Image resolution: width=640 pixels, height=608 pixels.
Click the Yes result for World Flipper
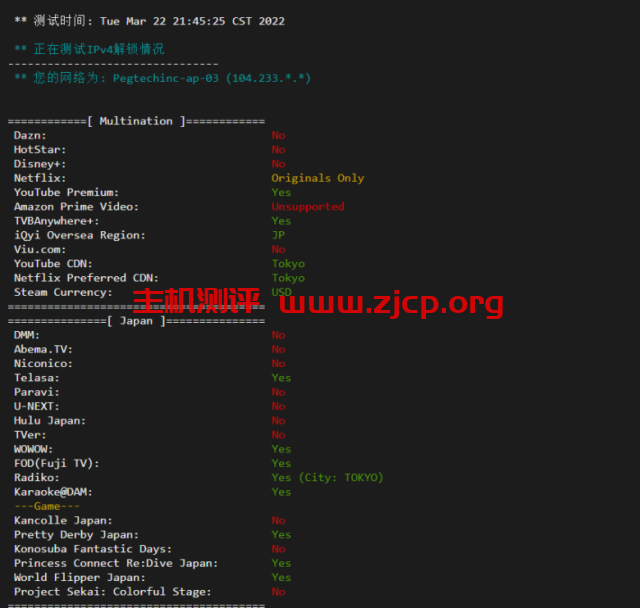[282, 578]
